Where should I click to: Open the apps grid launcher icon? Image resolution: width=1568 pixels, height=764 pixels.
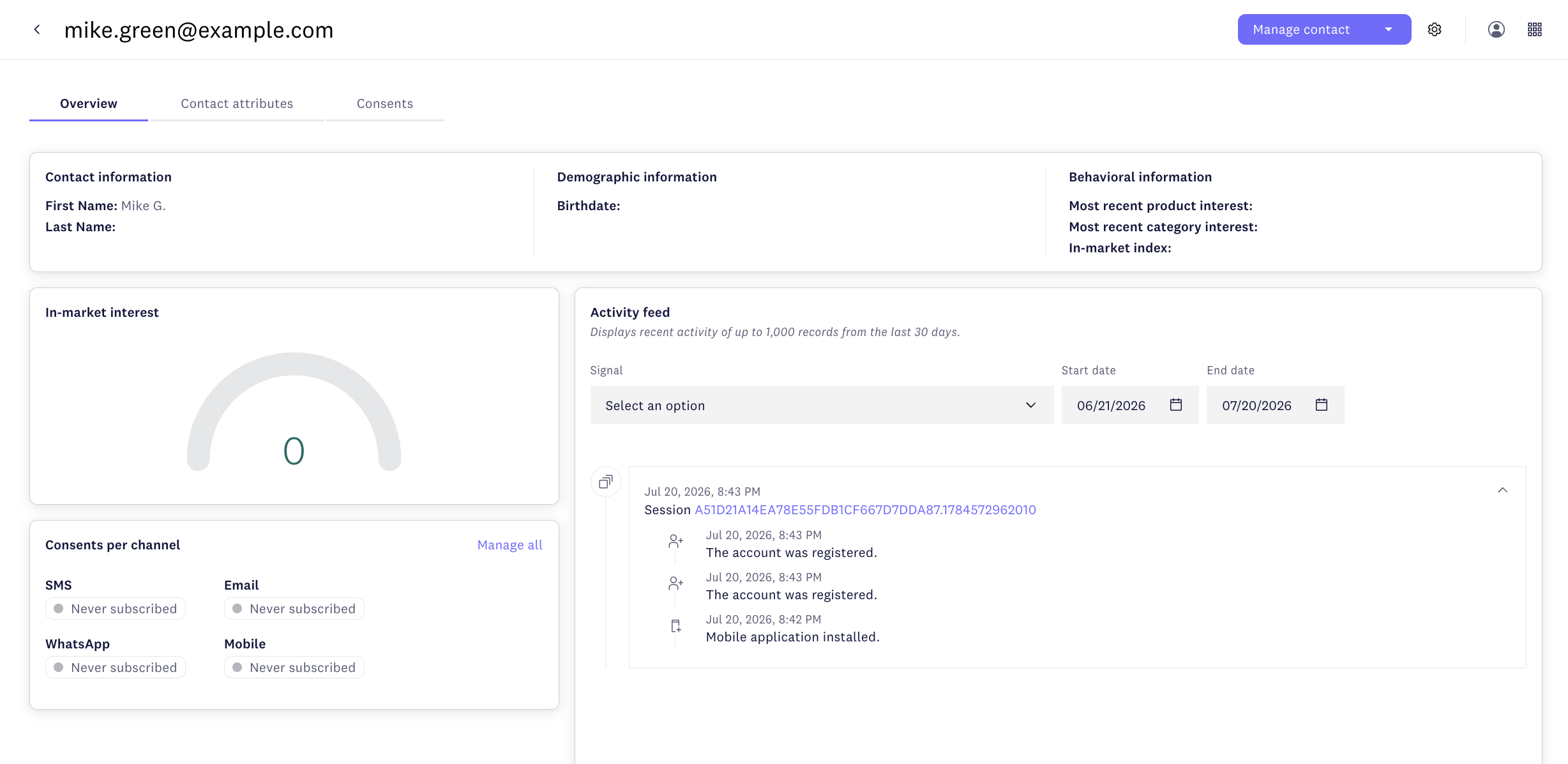[x=1535, y=29]
